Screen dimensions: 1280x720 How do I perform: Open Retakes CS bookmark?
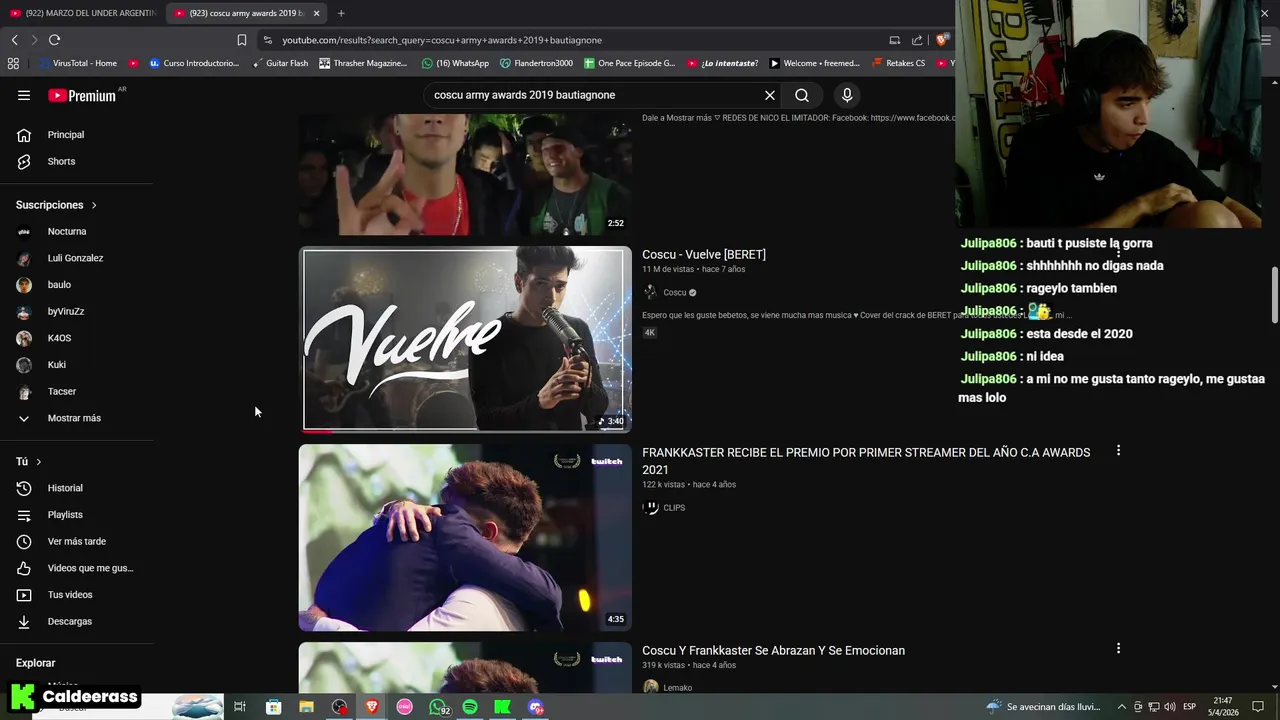pyautogui.click(x=898, y=63)
